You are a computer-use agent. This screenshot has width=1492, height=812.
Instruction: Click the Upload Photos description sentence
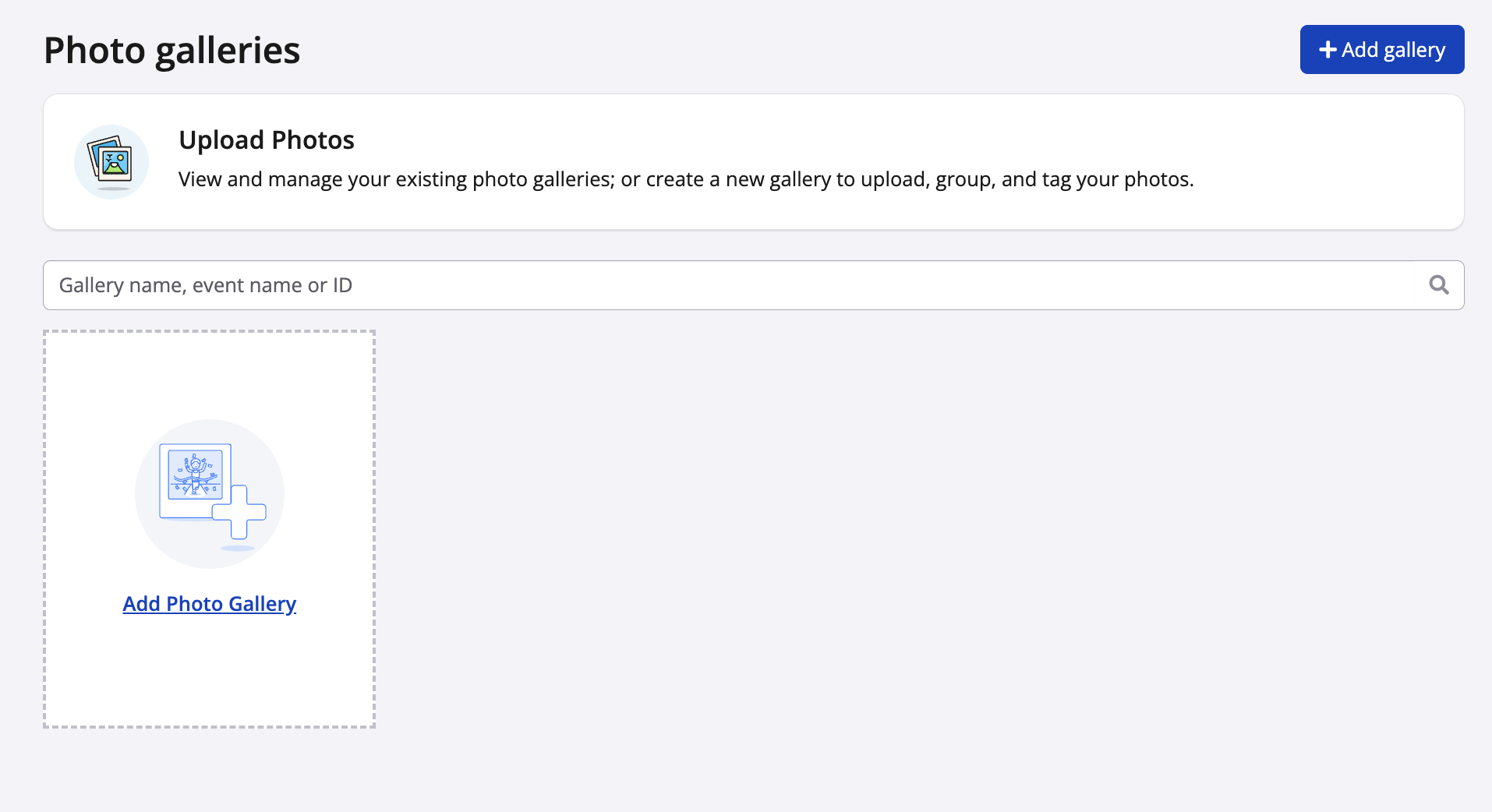686,179
